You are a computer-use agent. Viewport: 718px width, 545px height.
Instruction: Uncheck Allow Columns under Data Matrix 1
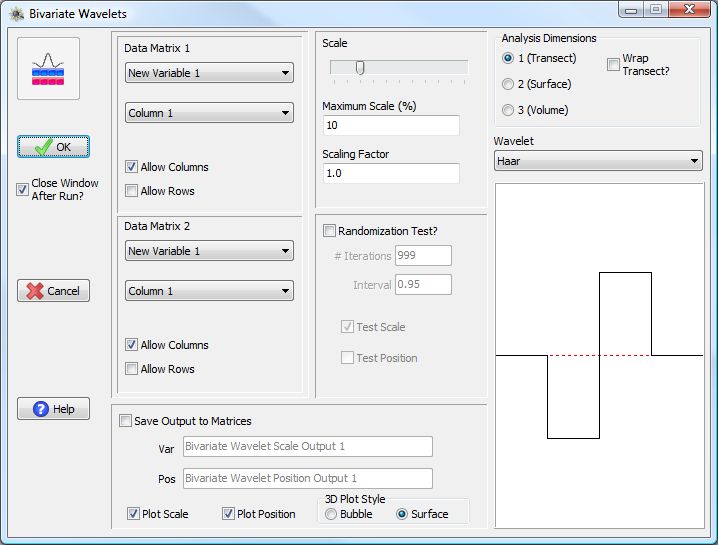(x=131, y=167)
